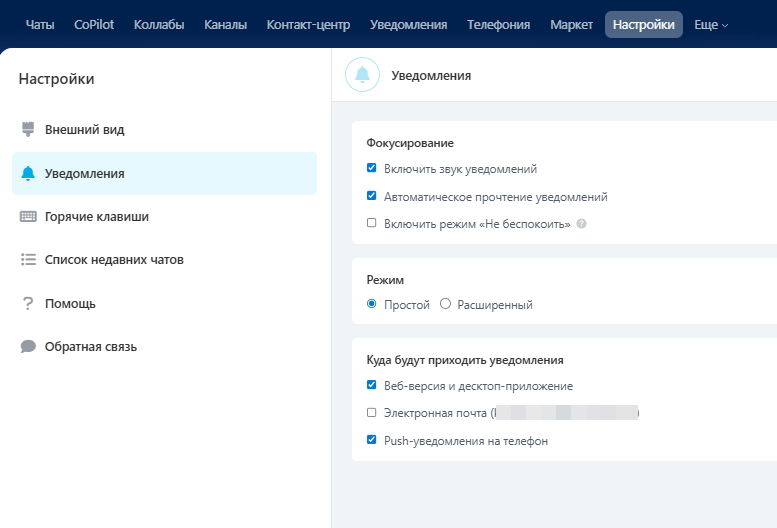Screen dimensions: 777x528
Task: Click the question mark Помощь icon
Action: click(28, 304)
